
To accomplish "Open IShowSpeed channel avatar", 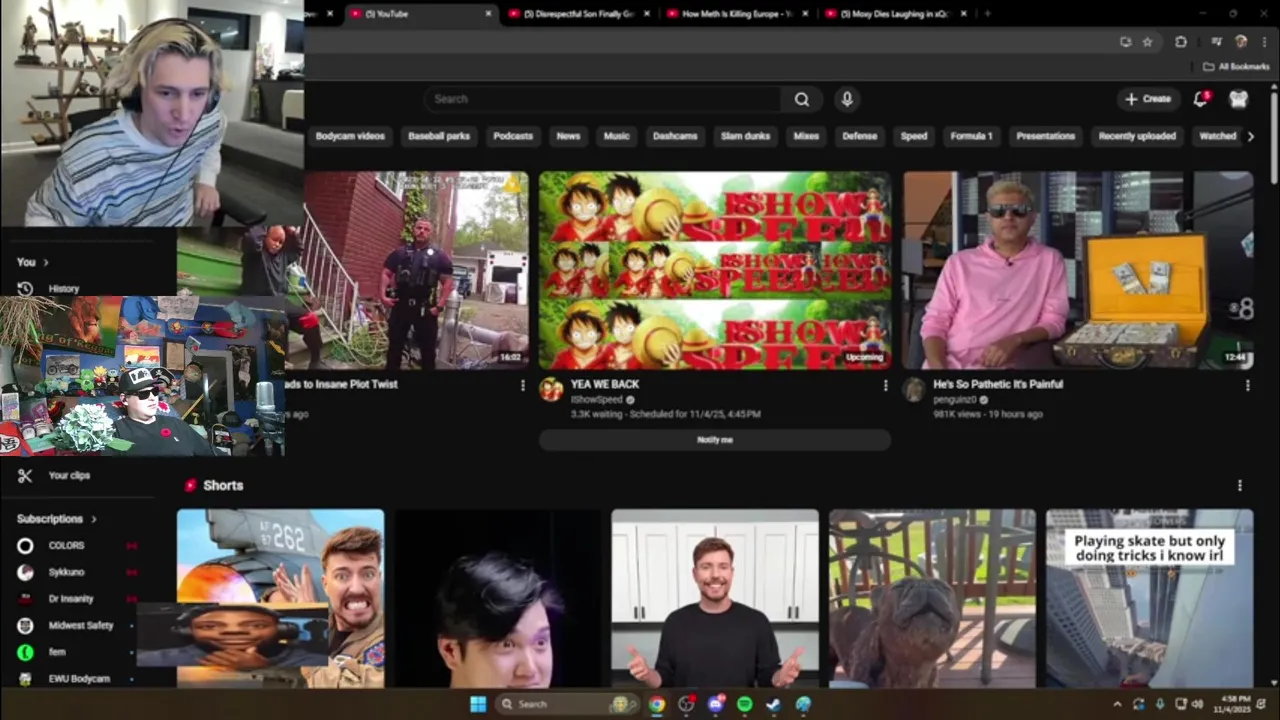I will [551, 389].
